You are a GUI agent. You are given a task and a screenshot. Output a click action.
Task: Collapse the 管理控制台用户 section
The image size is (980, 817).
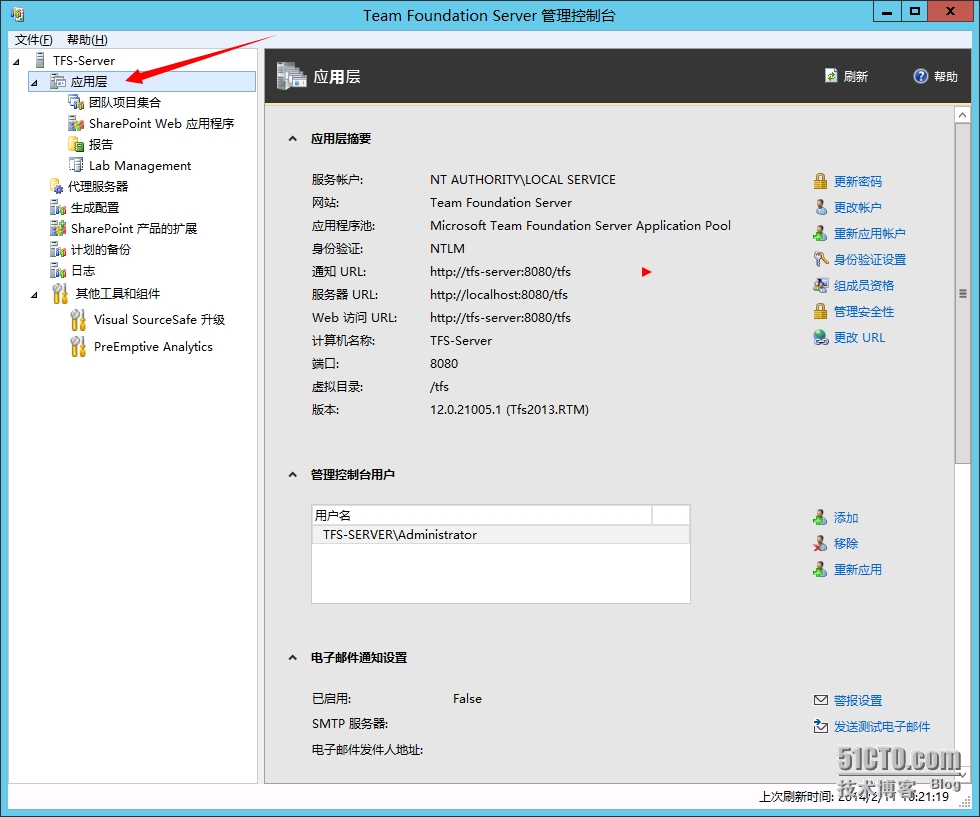pyautogui.click(x=292, y=474)
